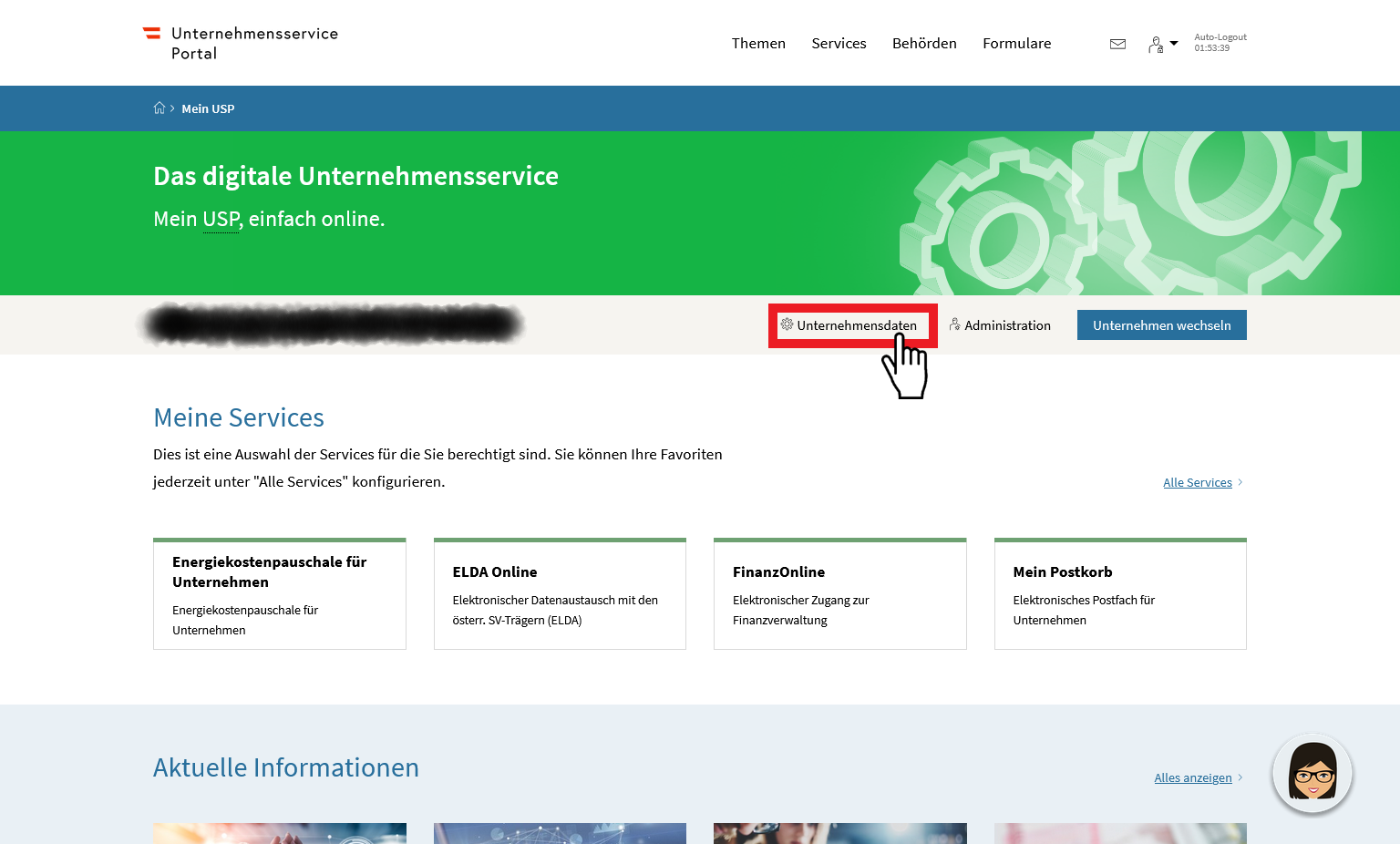This screenshot has height=844, width=1400.
Task: Open Energiekostenpauschale für Unternehmen service card
Action: (279, 593)
